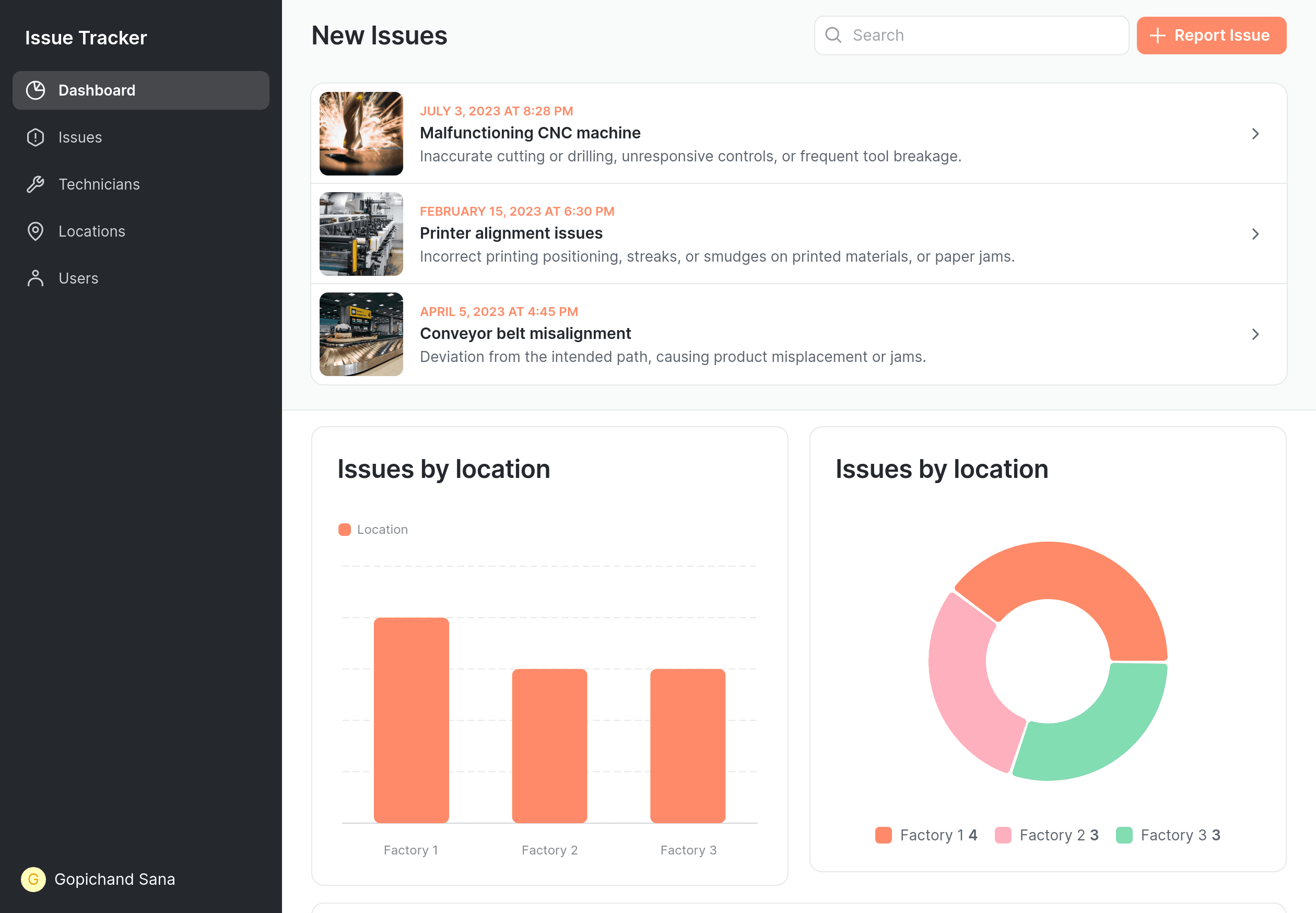Toggle the Location legend swatch in bar chart

click(344, 529)
